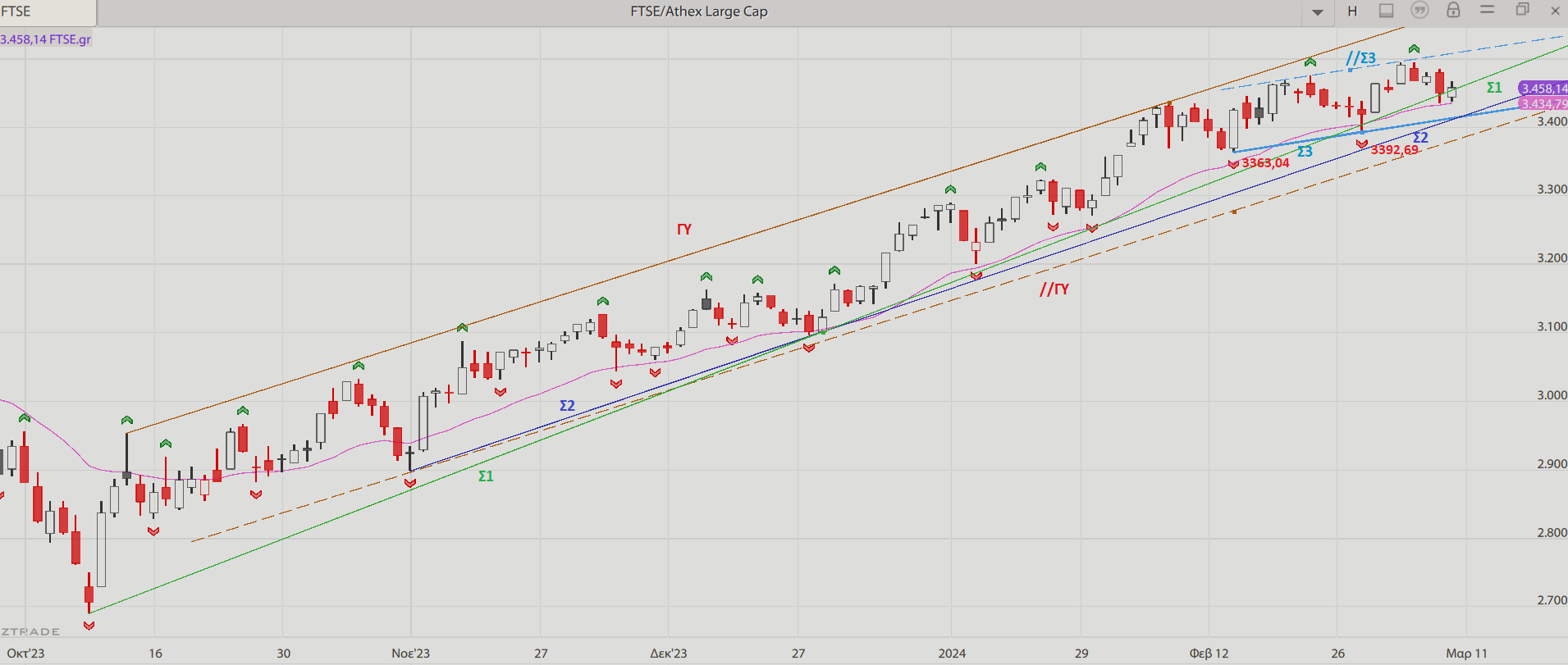Screen dimensions: 1568x665
Task: Click the H timeframe button
Action: 1352,11
